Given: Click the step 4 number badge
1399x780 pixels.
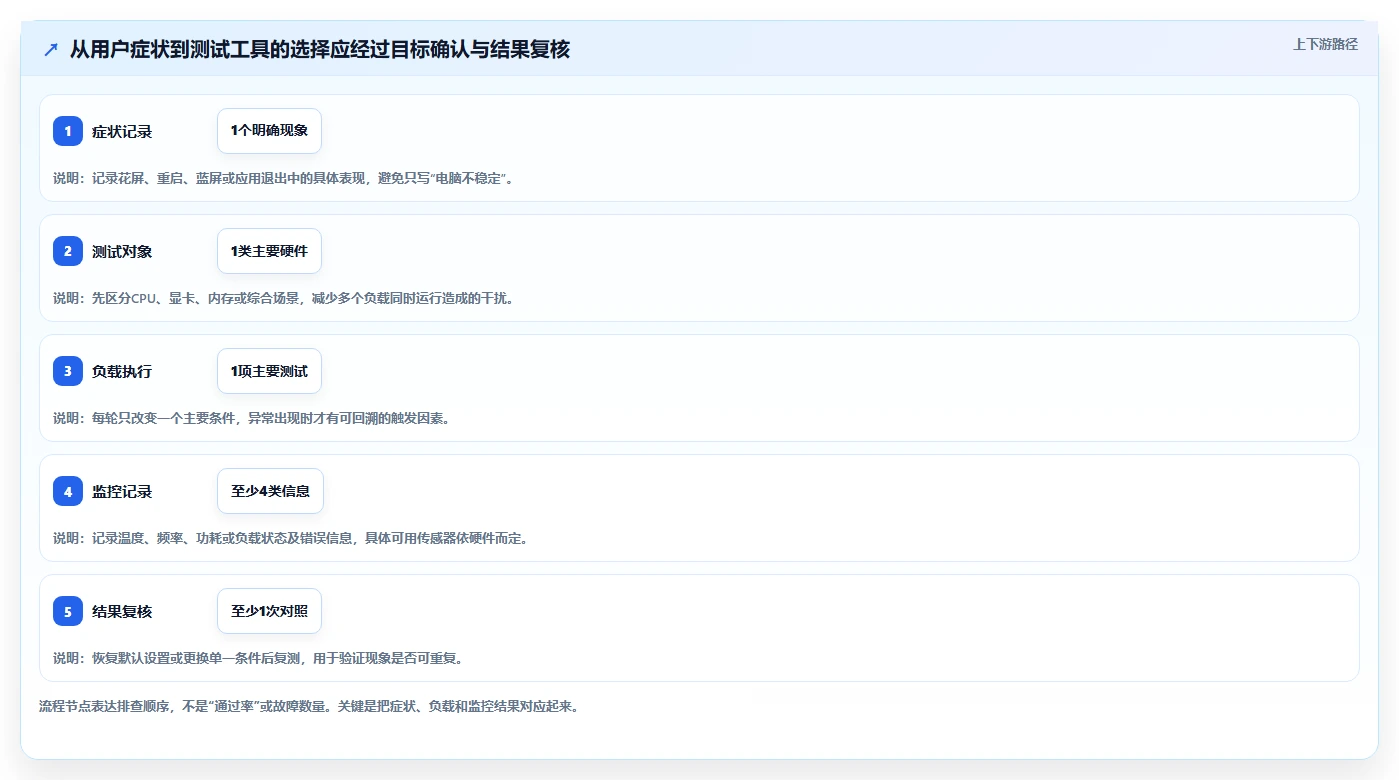Looking at the screenshot, I should click(68, 491).
